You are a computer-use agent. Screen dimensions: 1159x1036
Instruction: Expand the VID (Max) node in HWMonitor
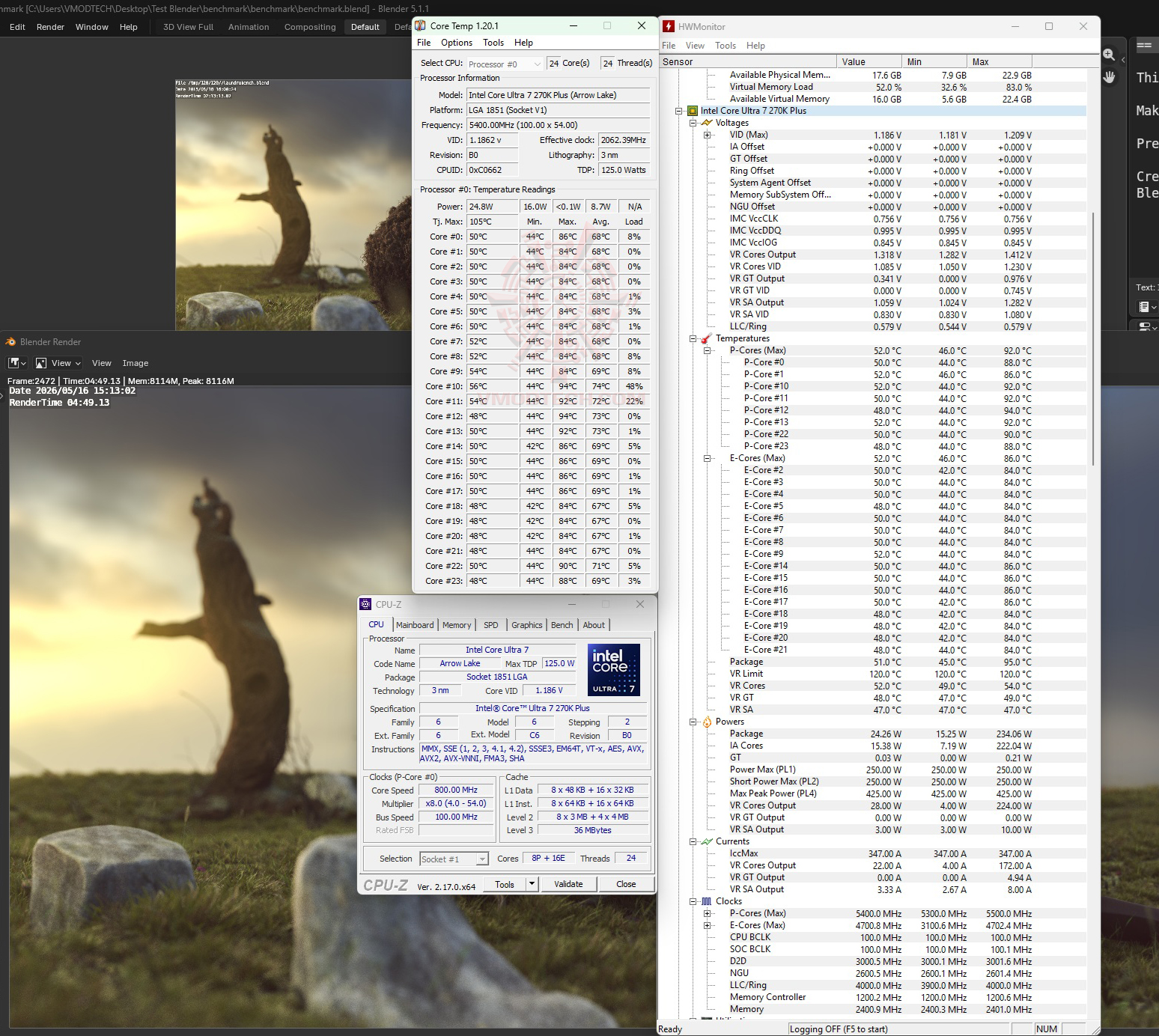pyautogui.click(x=707, y=135)
